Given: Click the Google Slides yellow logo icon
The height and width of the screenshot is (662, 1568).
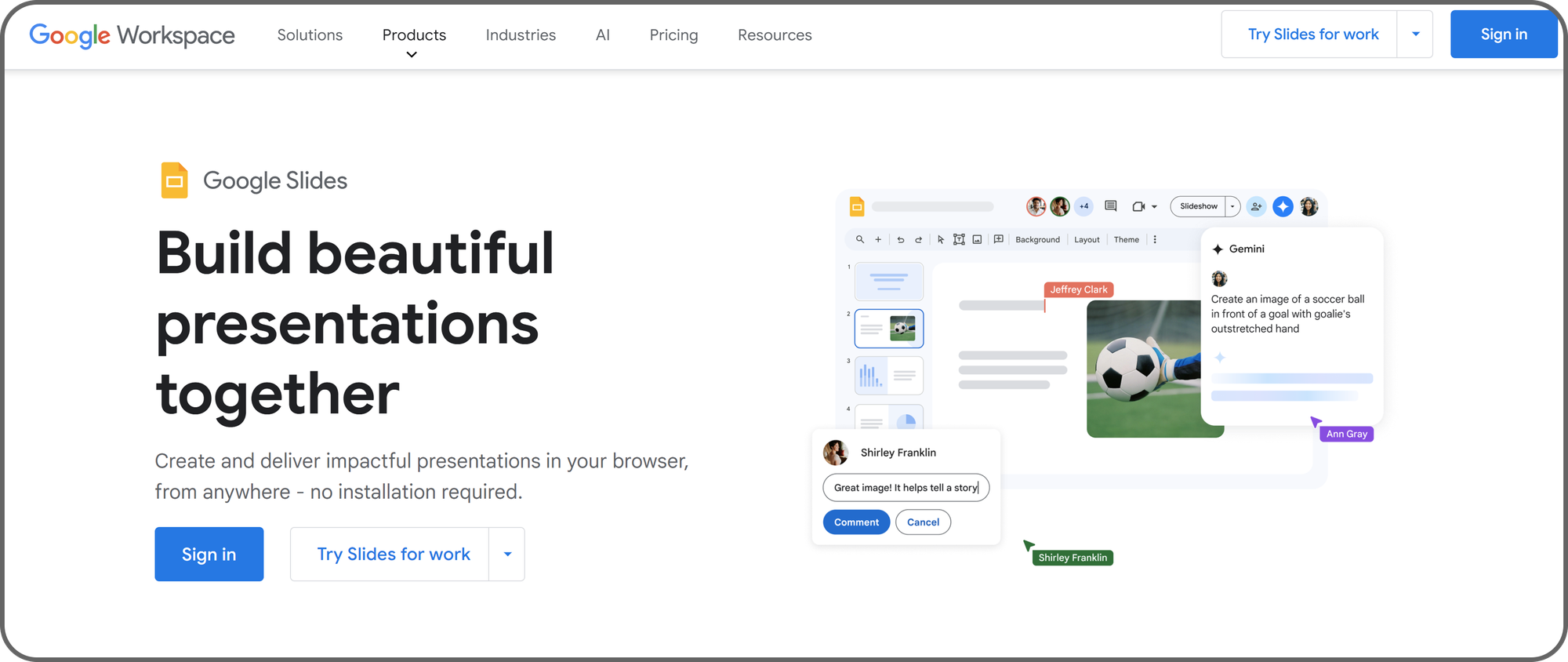Looking at the screenshot, I should point(174,180).
